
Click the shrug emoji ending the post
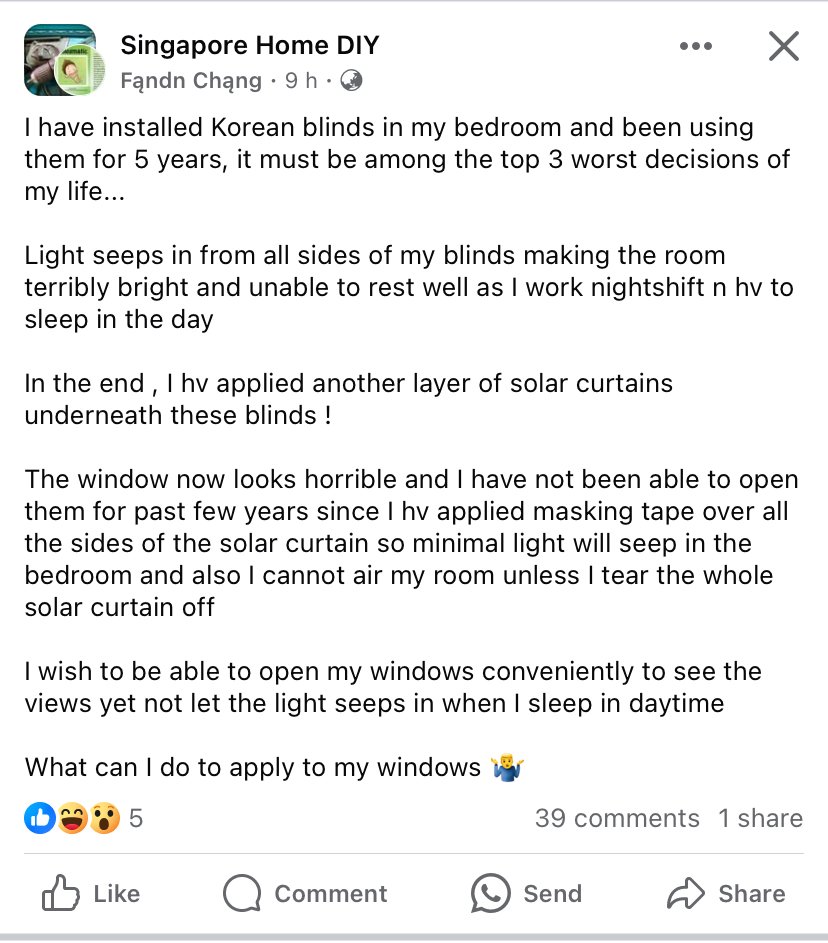pyautogui.click(x=508, y=768)
